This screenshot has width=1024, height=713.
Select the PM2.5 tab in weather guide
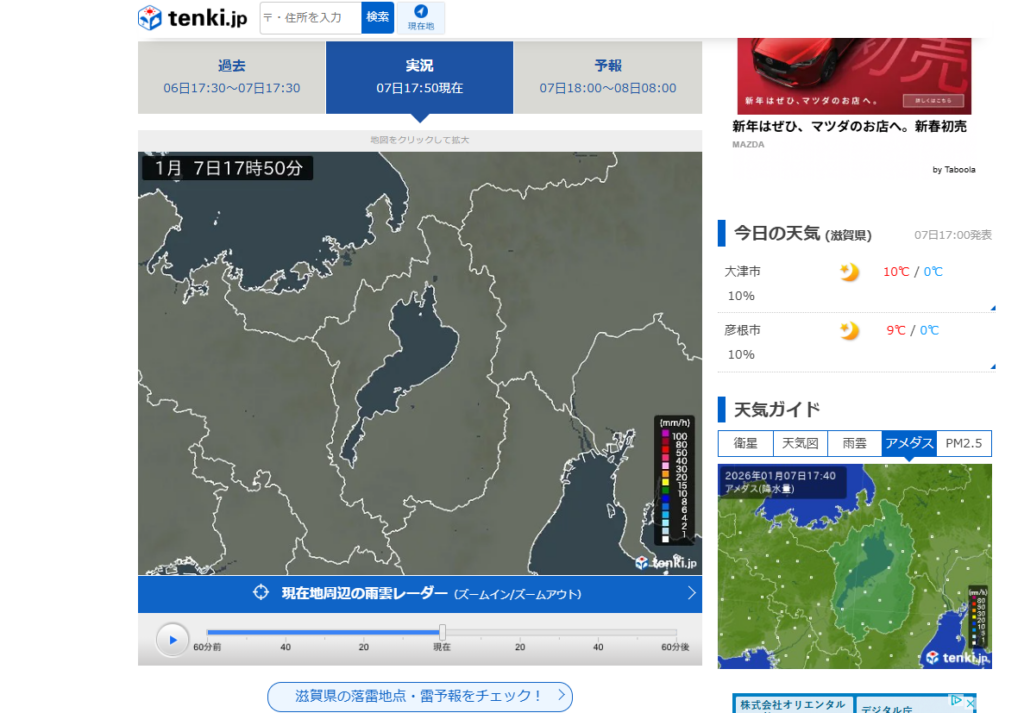964,443
